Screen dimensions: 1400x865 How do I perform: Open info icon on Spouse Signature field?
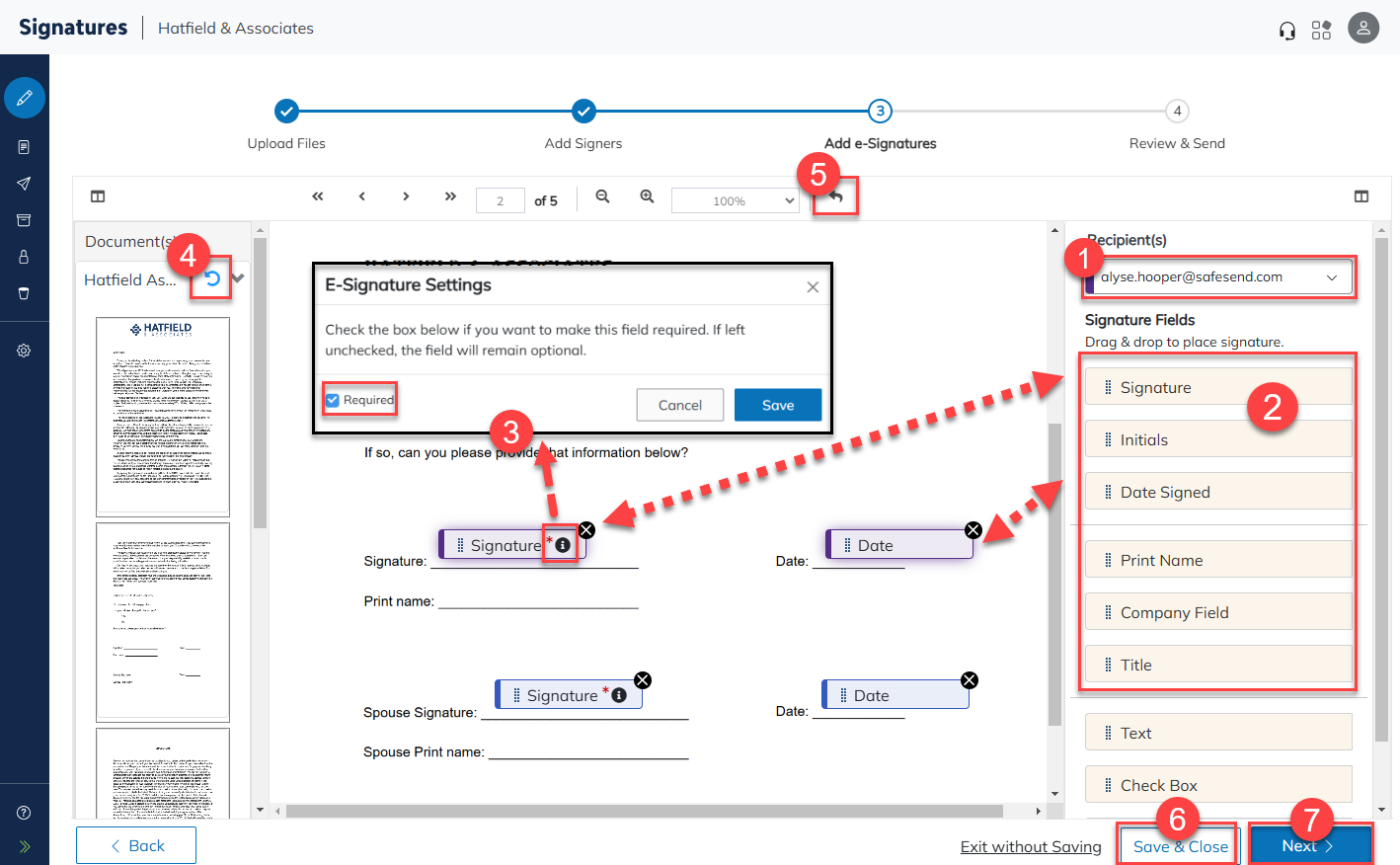click(619, 695)
